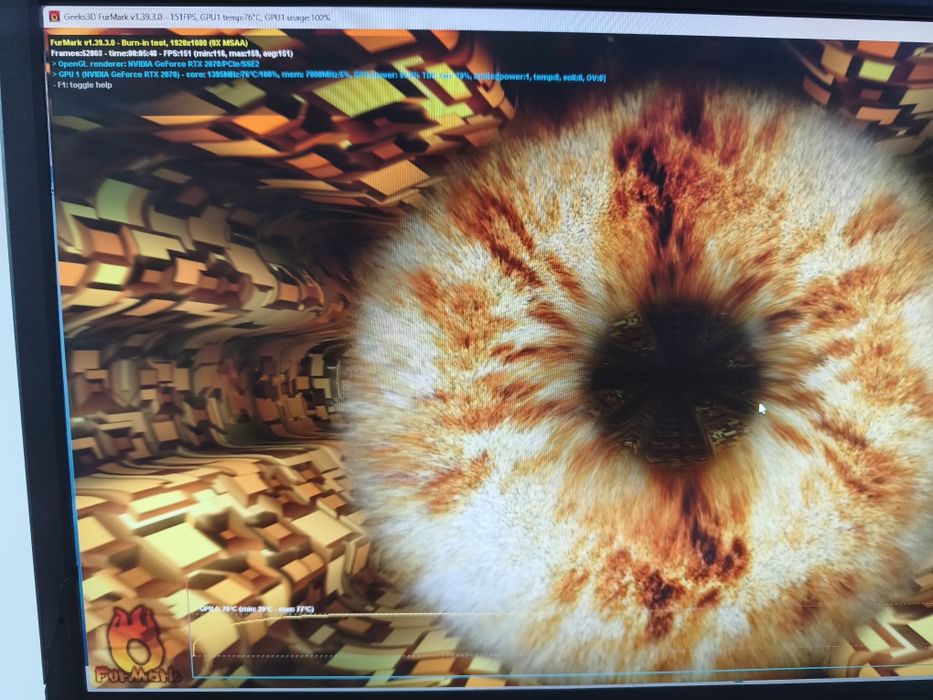933x700 pixels.
Task: Click the 'GPU 1 (NVIDIA GeForce RTX 2070) - core' line
Action: pyautogui.click(x=329, y=76)
